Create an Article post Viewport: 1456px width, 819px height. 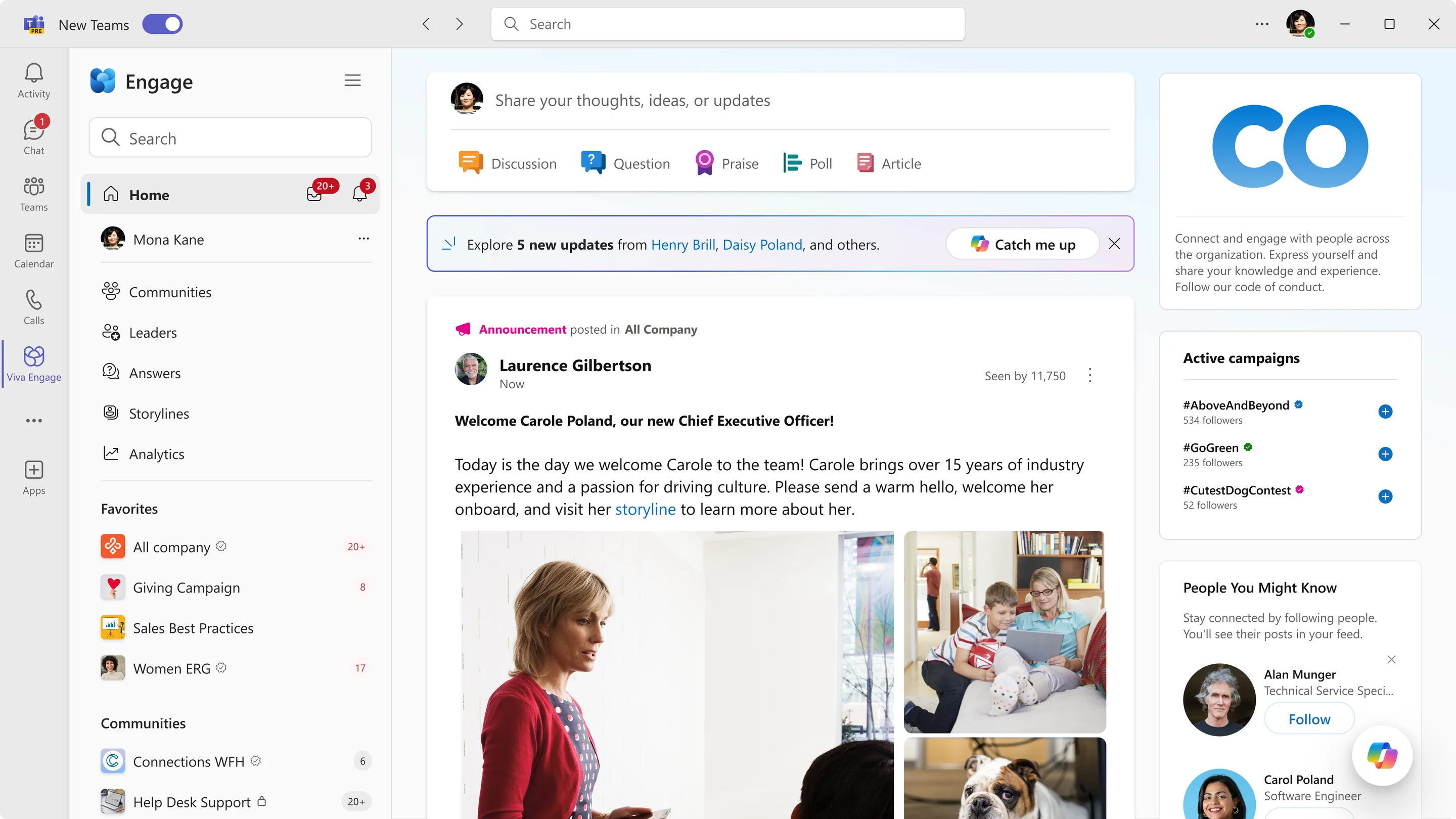click(889, 163)
